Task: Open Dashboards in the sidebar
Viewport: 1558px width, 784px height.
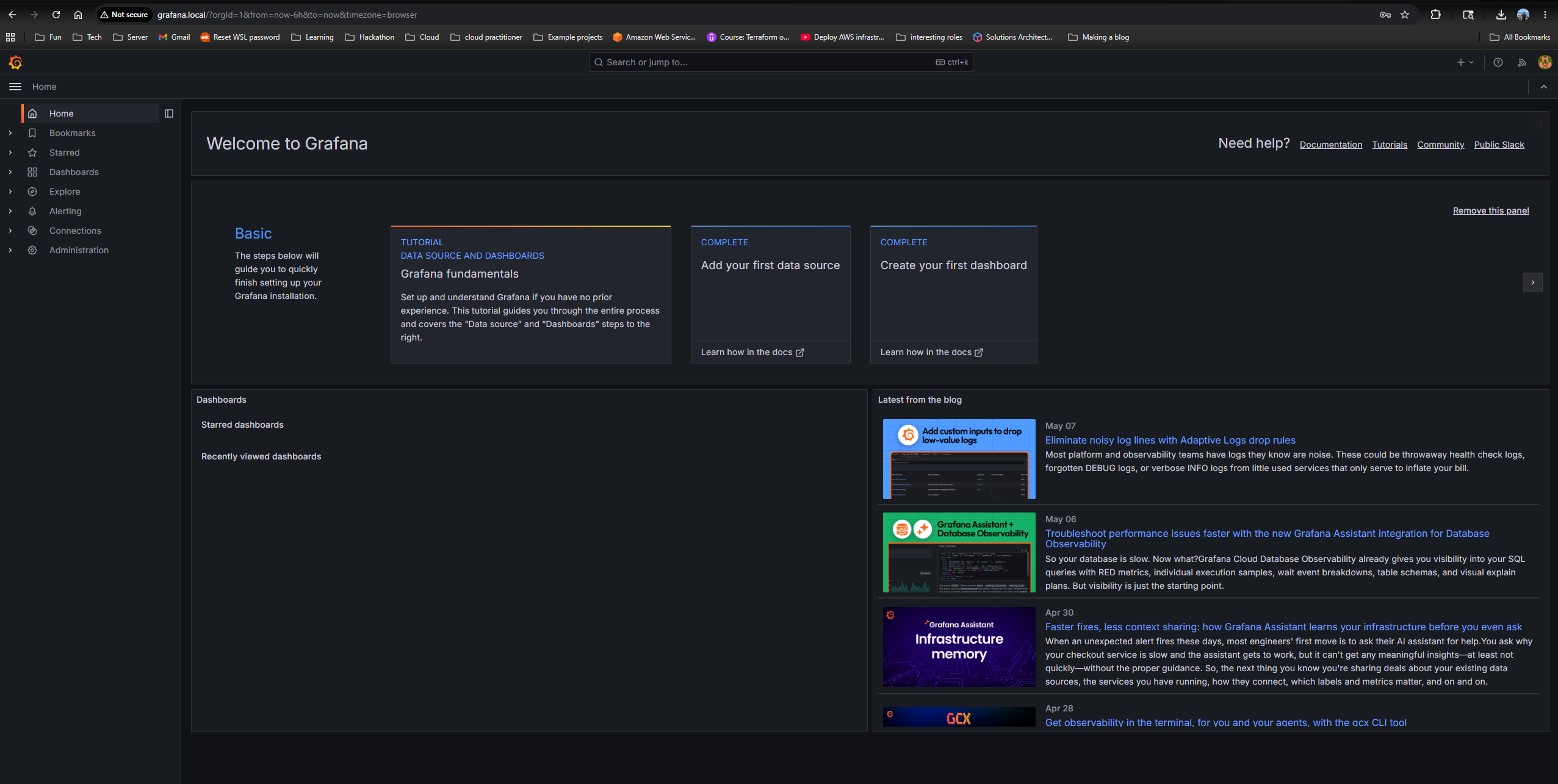Action: (x=74, y=172)
